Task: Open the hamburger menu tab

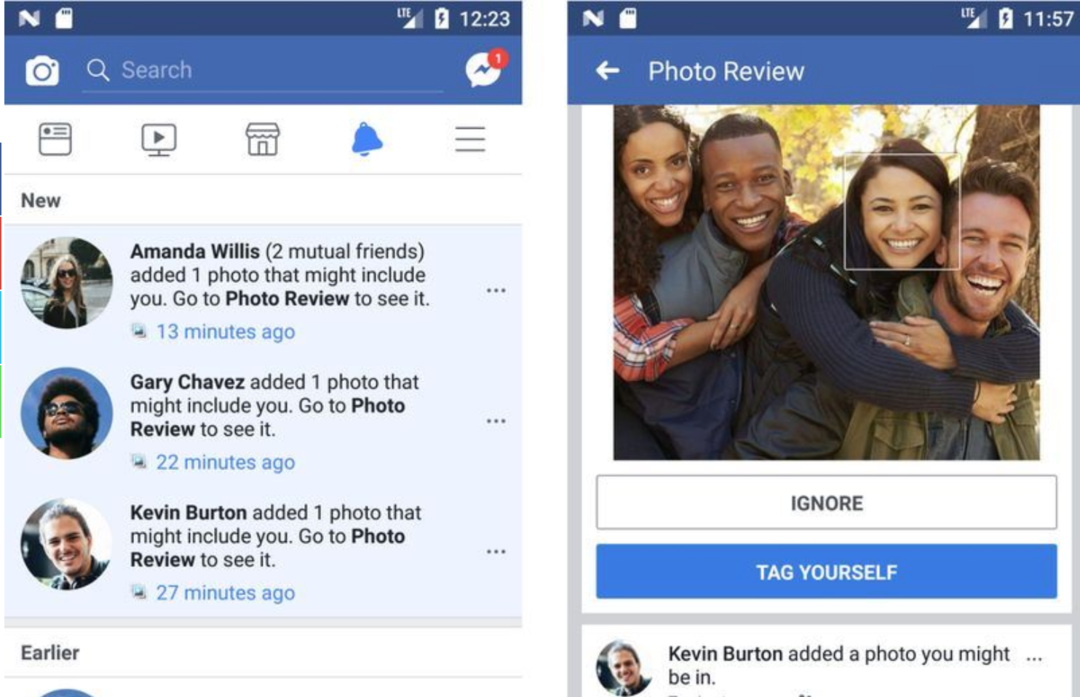Action: (x=470, y=139)
